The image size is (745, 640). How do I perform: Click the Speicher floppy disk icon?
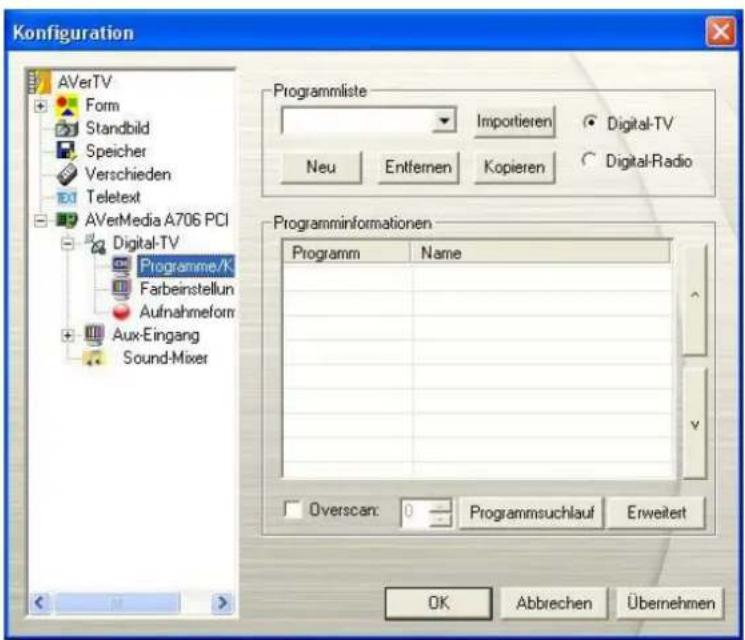(67, 151)
